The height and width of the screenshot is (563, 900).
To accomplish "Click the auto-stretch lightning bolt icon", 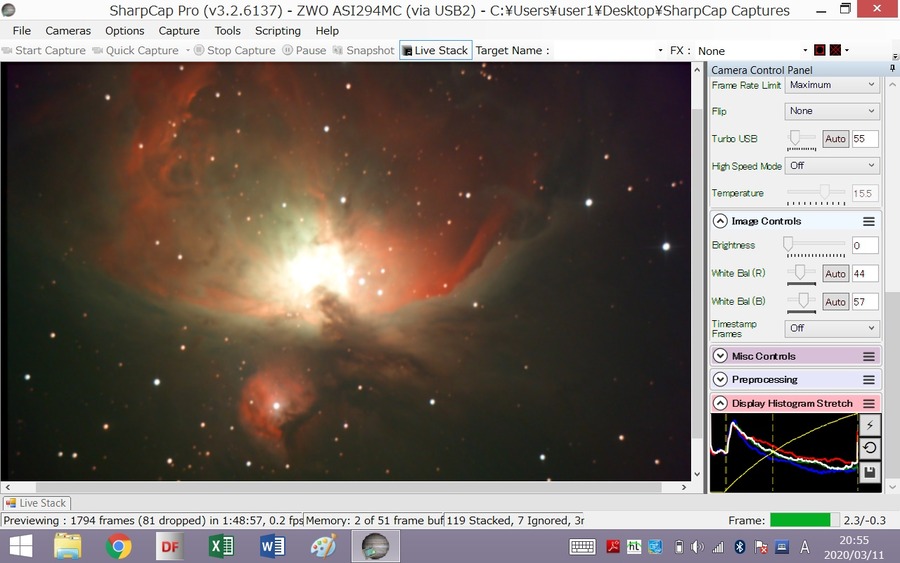I will [x=870, y=425].
